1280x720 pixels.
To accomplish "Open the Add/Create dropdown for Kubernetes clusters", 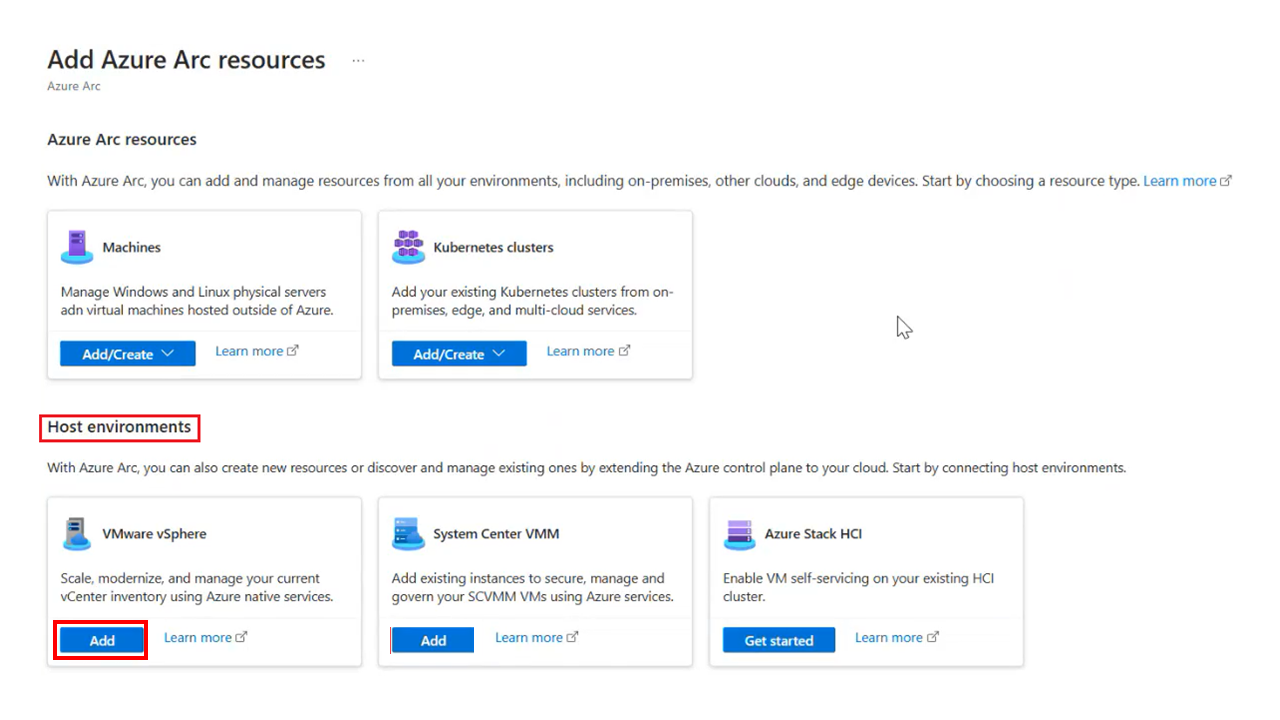I will pyautogui.click(x=458, y=352).
